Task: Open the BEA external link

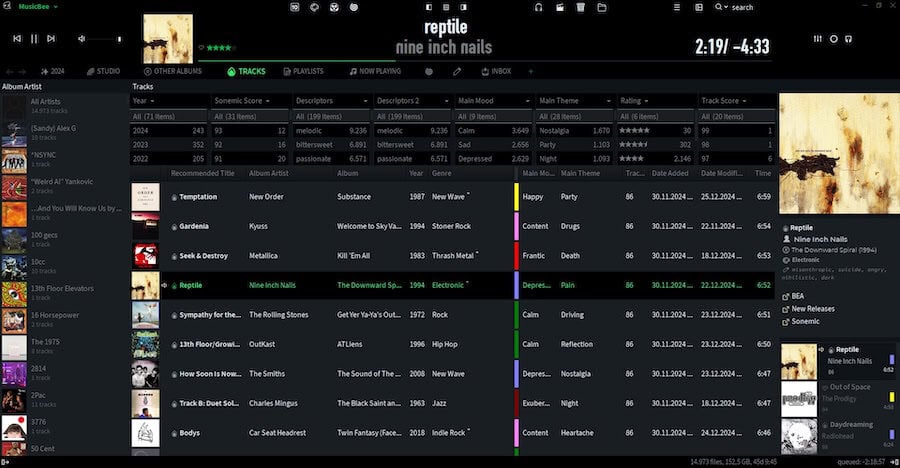Action: coord(793,296)
